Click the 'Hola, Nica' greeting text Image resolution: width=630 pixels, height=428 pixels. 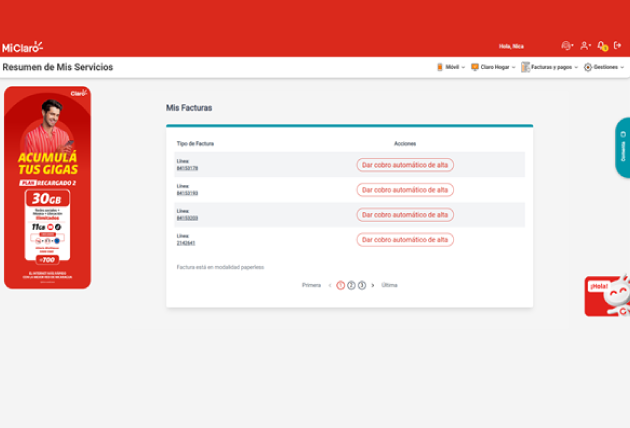(x=511, y=46)
